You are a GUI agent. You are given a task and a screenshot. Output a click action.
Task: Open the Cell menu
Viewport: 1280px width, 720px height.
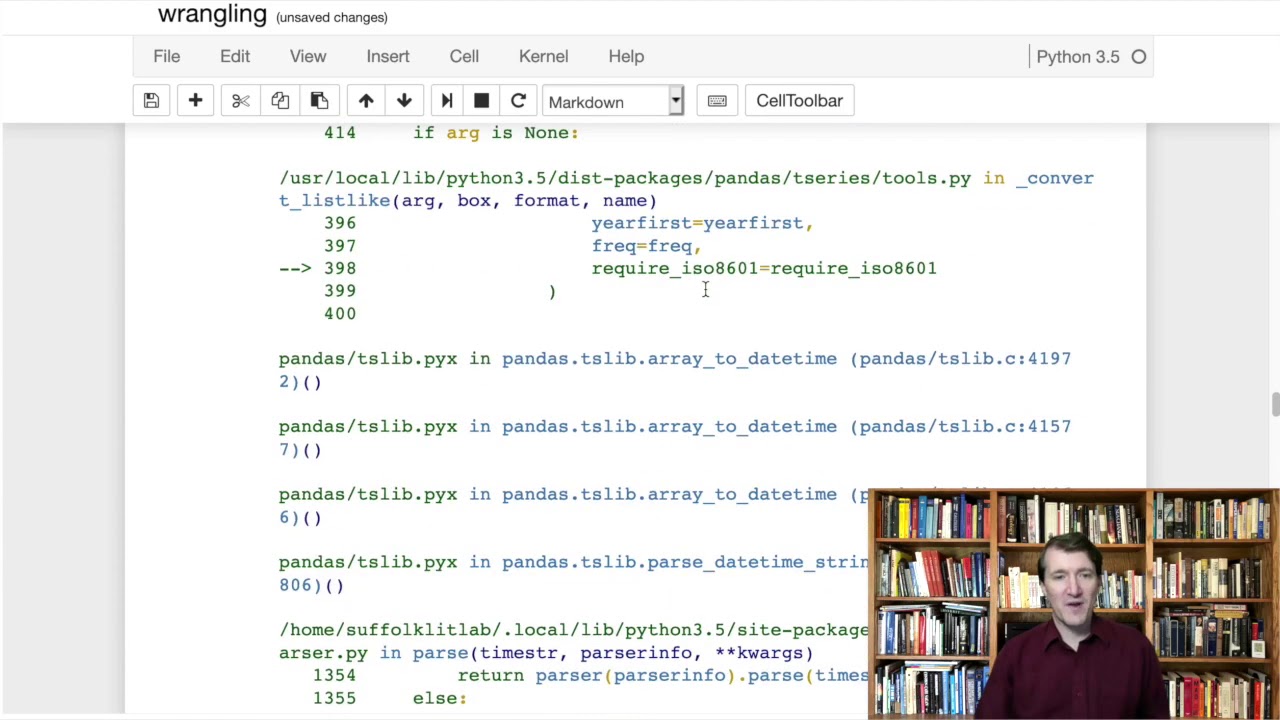point(464,56)
